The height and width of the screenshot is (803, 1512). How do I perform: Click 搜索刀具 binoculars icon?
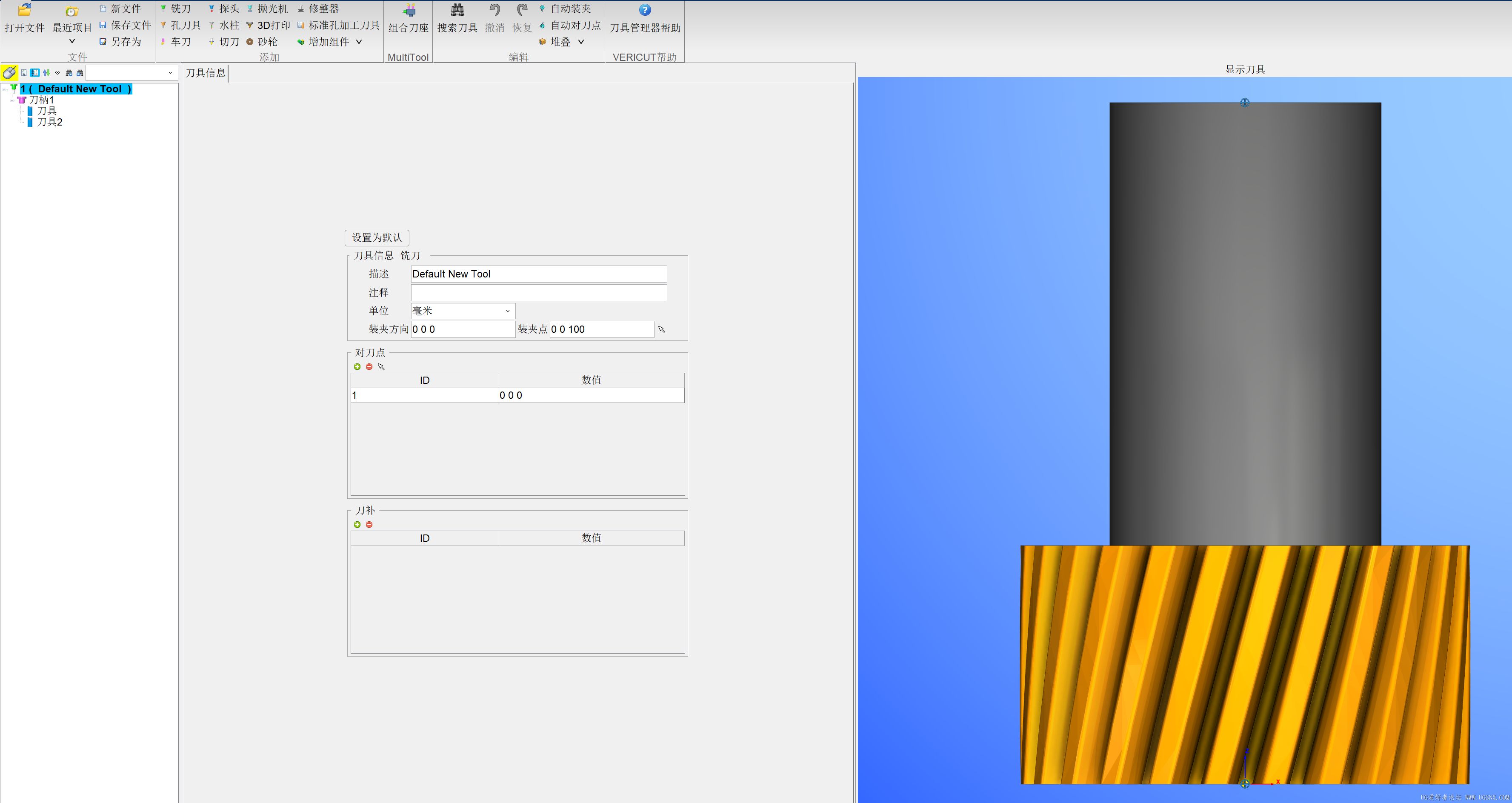pos(457,10)
